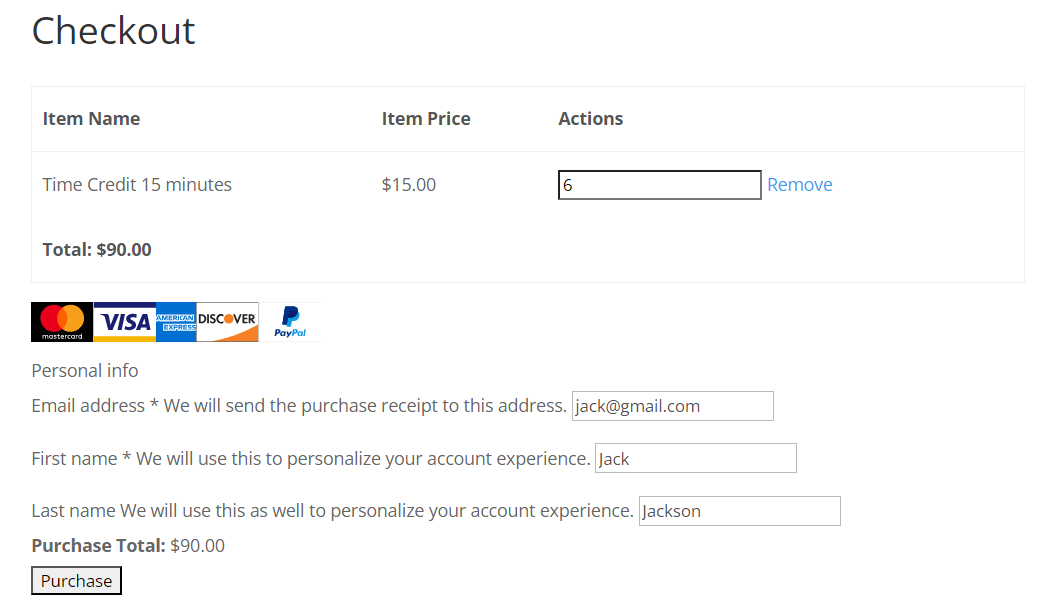Click the Personal info section label

[85, 371]
